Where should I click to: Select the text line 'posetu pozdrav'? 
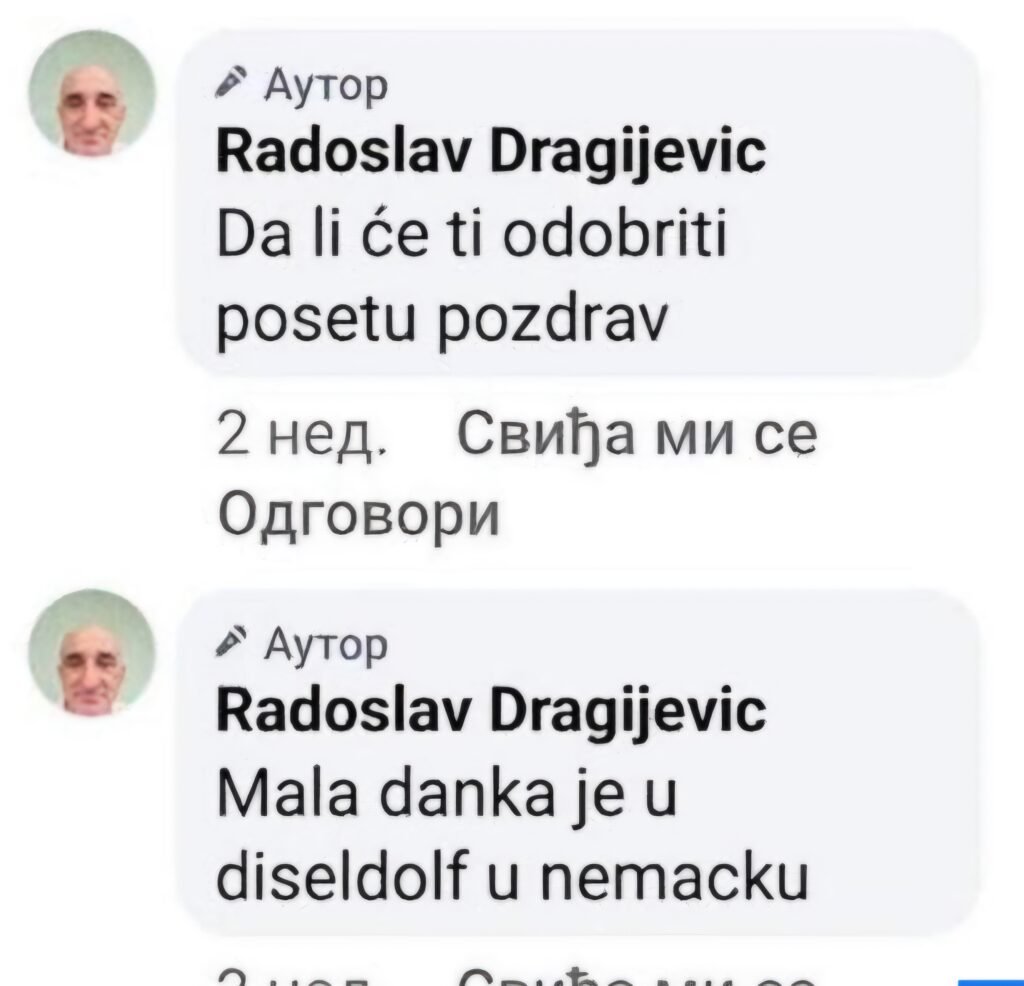coord(443,321)
